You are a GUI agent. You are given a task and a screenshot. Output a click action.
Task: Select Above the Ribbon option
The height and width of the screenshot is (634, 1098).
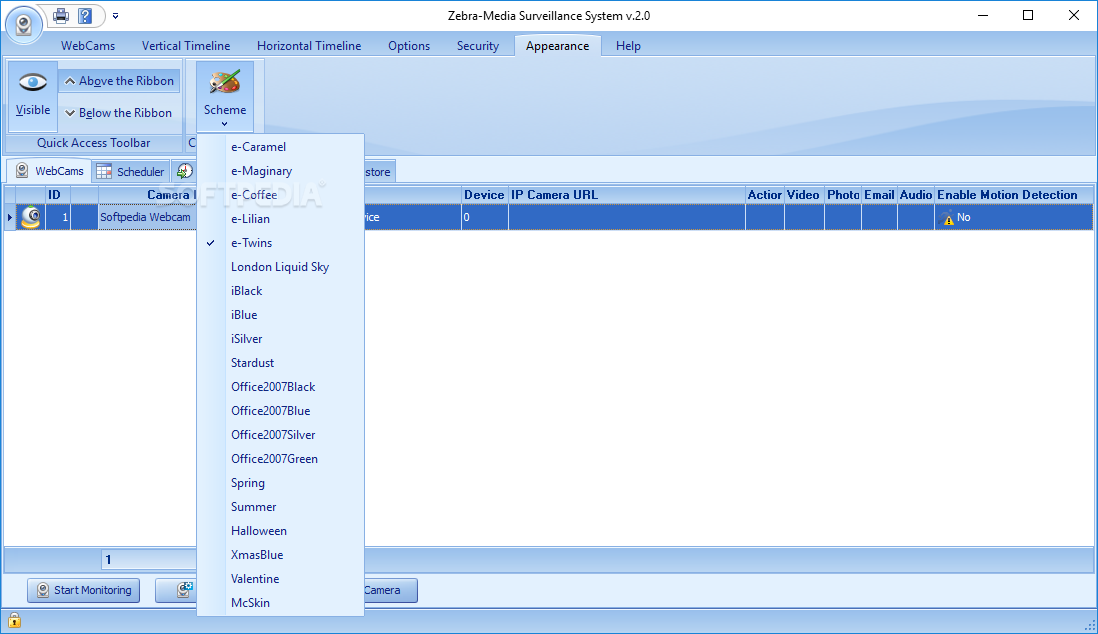click(119, 81)
